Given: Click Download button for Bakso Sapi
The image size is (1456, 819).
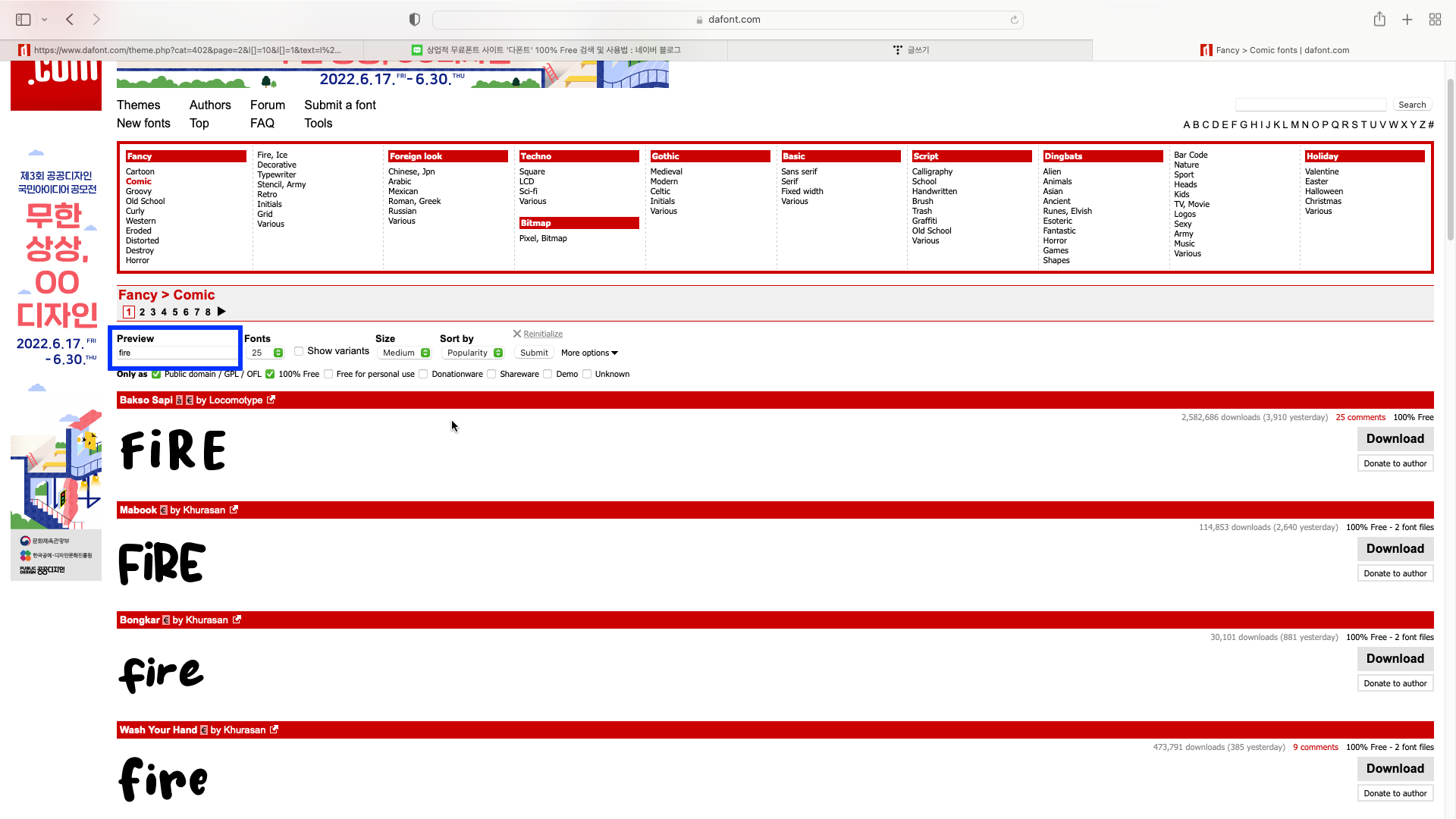Looking at the screenshot, I should 1395,438.
